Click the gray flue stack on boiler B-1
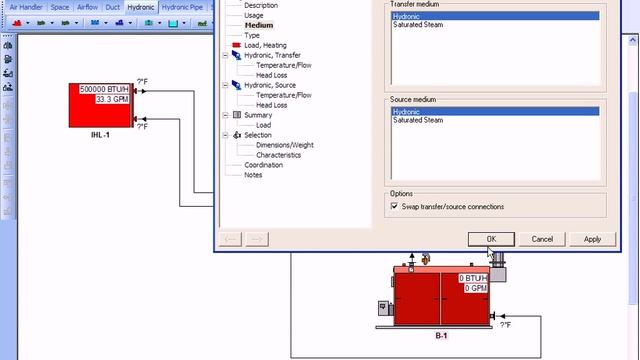The image size is (640, 360). pyautogui.click(x=498, y=267)
